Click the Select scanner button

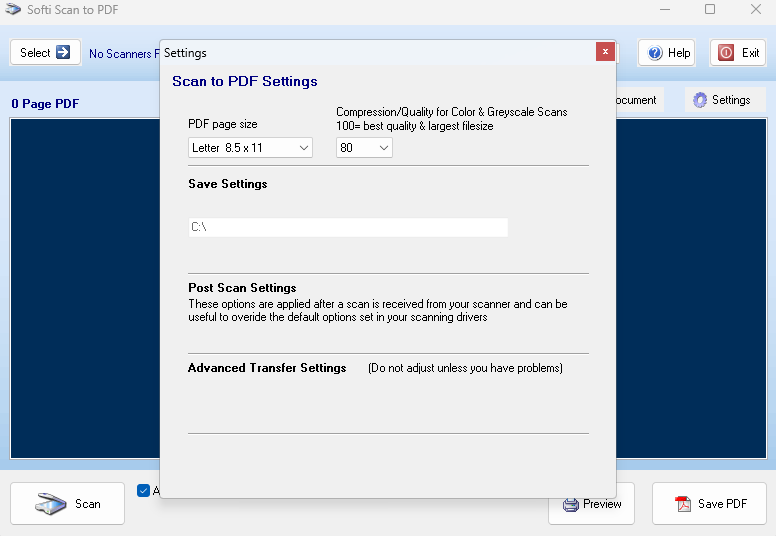[x=46, y=52]
